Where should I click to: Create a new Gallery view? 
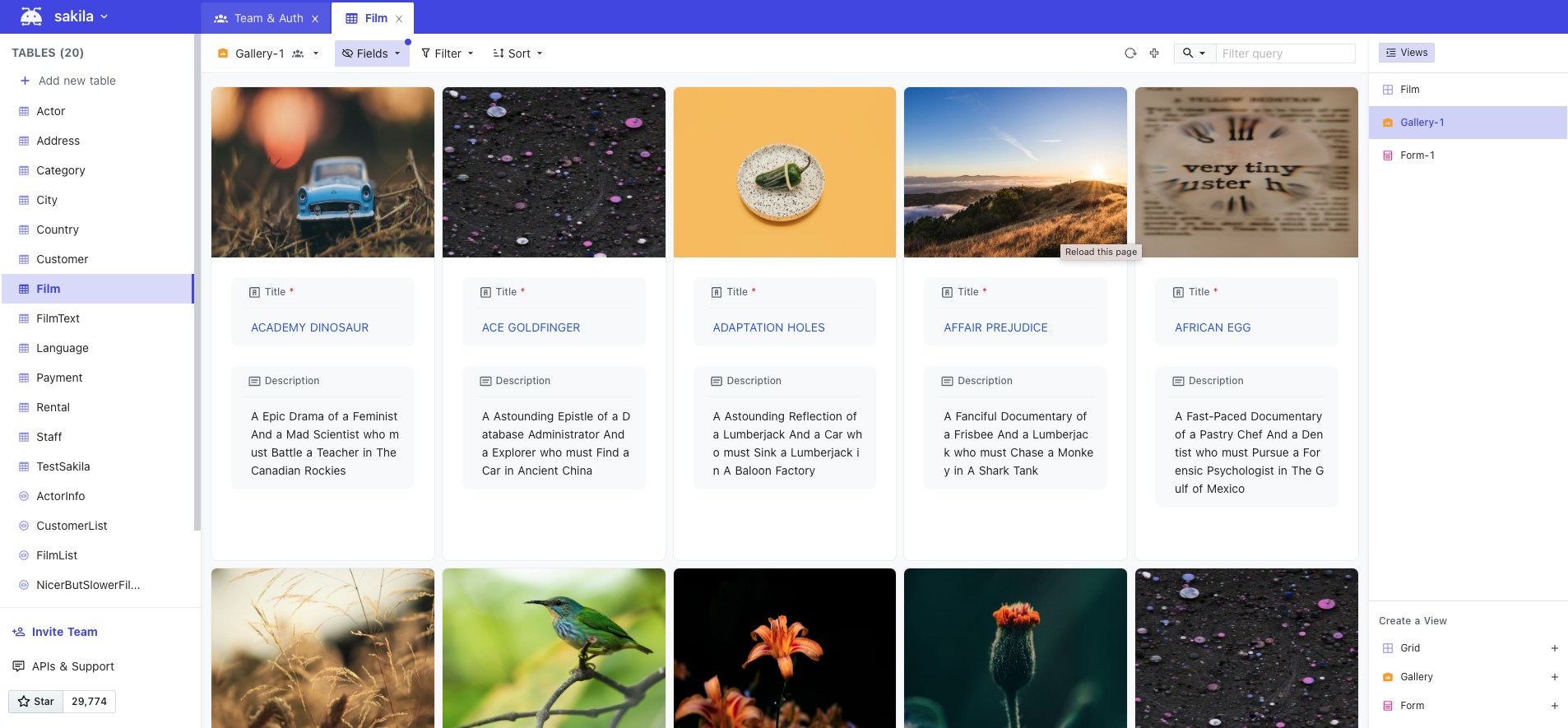coord(1468,677)
